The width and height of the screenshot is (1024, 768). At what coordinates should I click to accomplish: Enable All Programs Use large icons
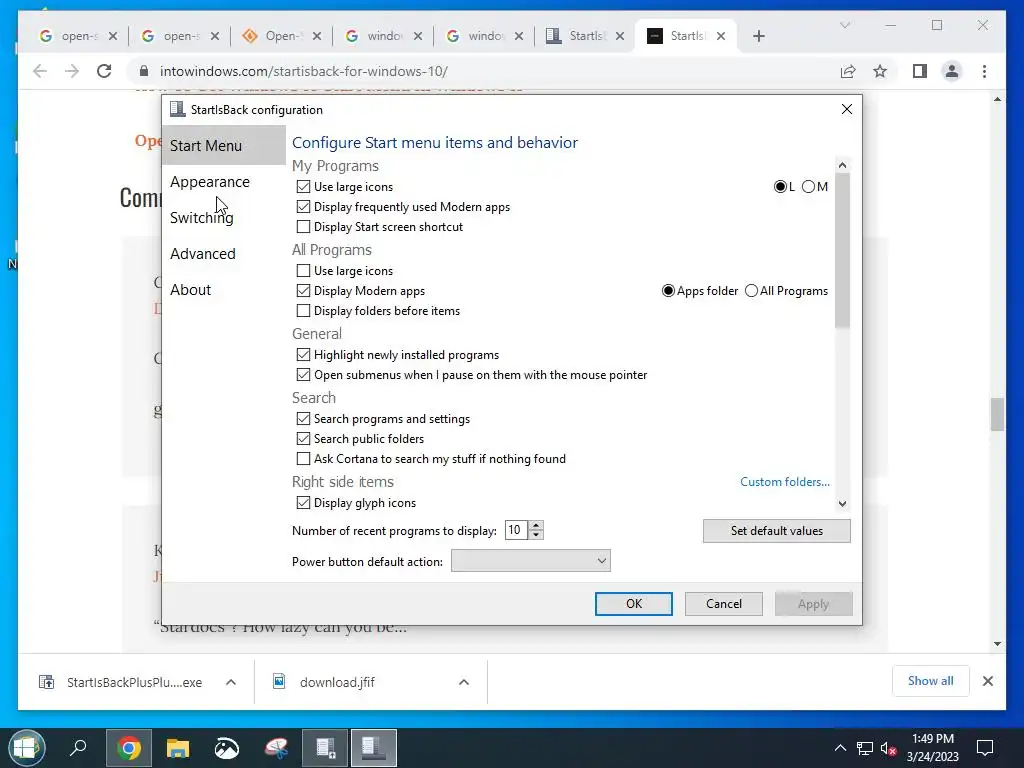(303, 270)
